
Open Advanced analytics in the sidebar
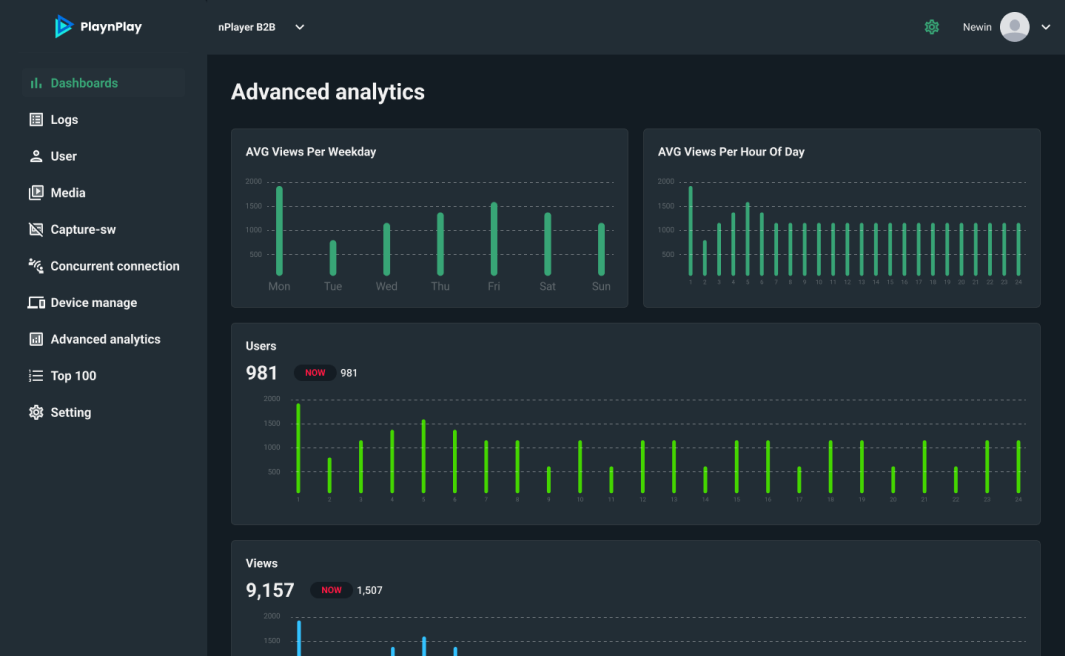(x=105, y=339)
